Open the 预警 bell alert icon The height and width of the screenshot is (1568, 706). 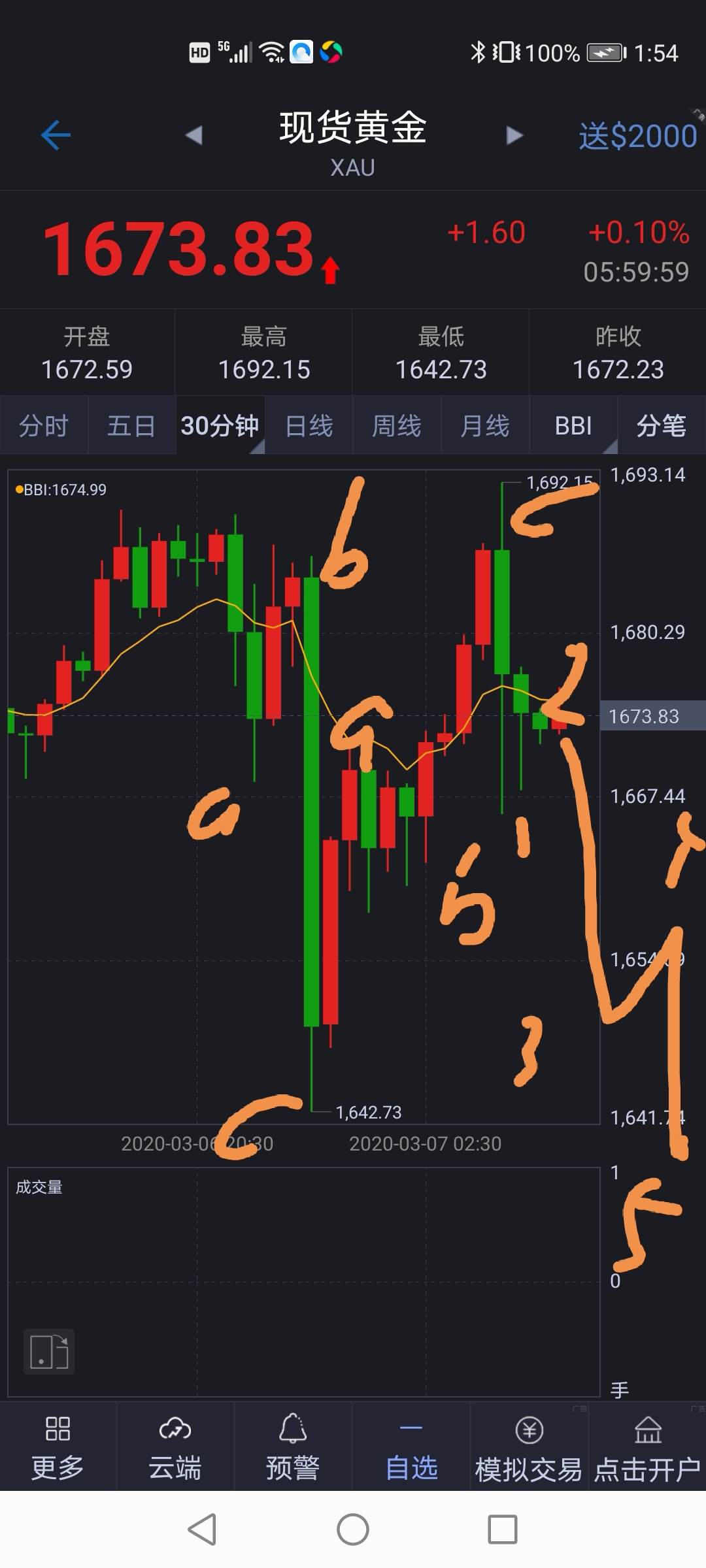(x=293, y=1428)
